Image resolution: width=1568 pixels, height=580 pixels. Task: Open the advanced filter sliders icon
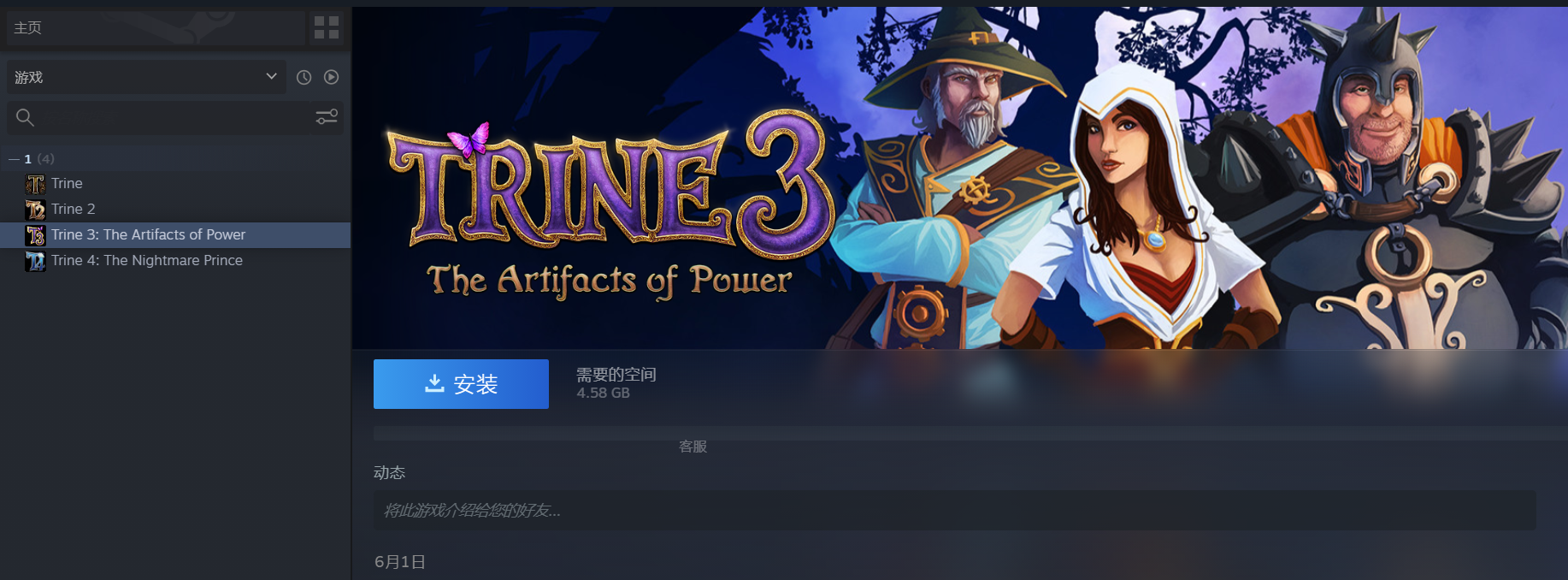click(327, 116)
